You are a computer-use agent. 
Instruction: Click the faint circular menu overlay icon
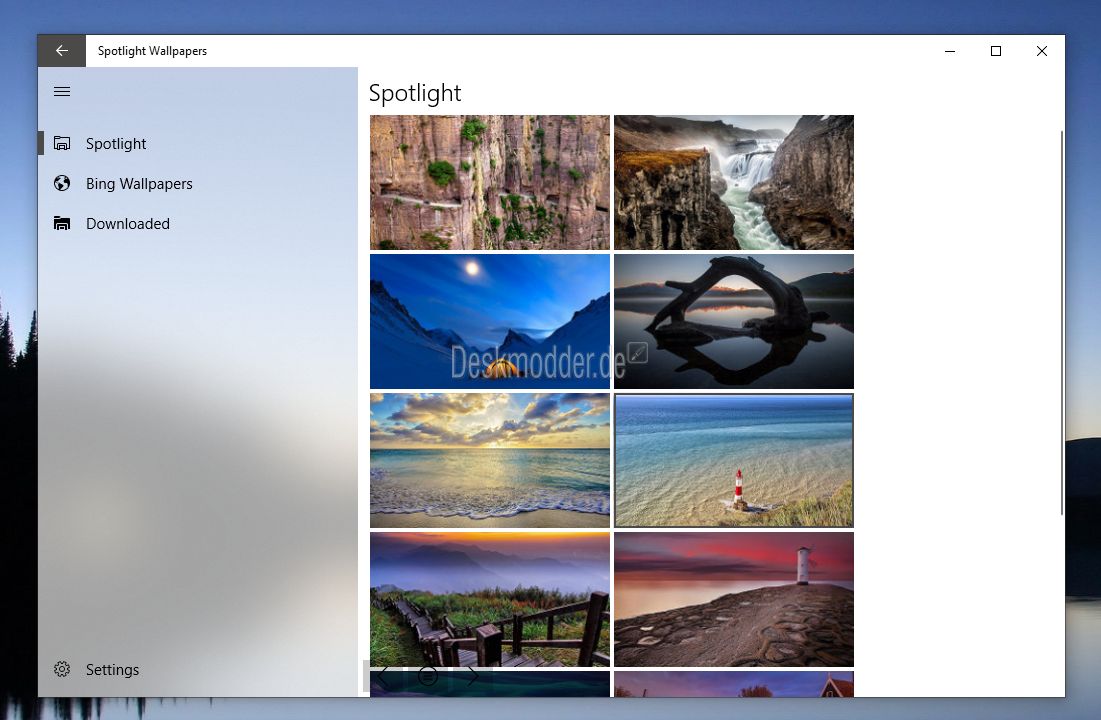coord(428,676)
